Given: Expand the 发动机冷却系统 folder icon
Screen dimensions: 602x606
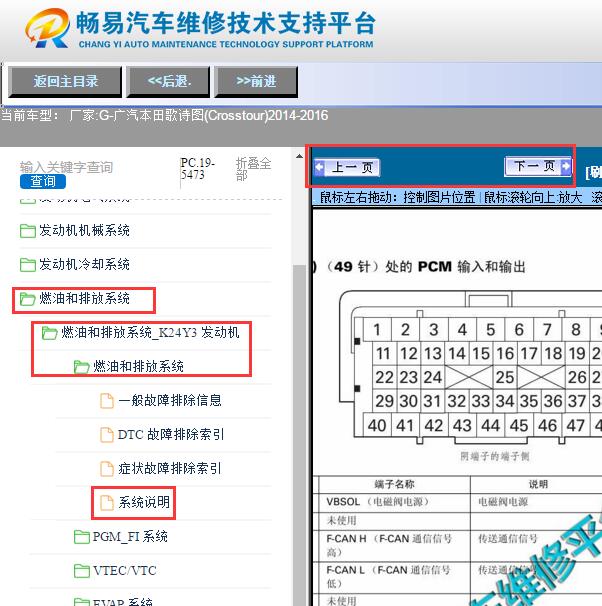Looking at the screenshot, I should point(27,265).
